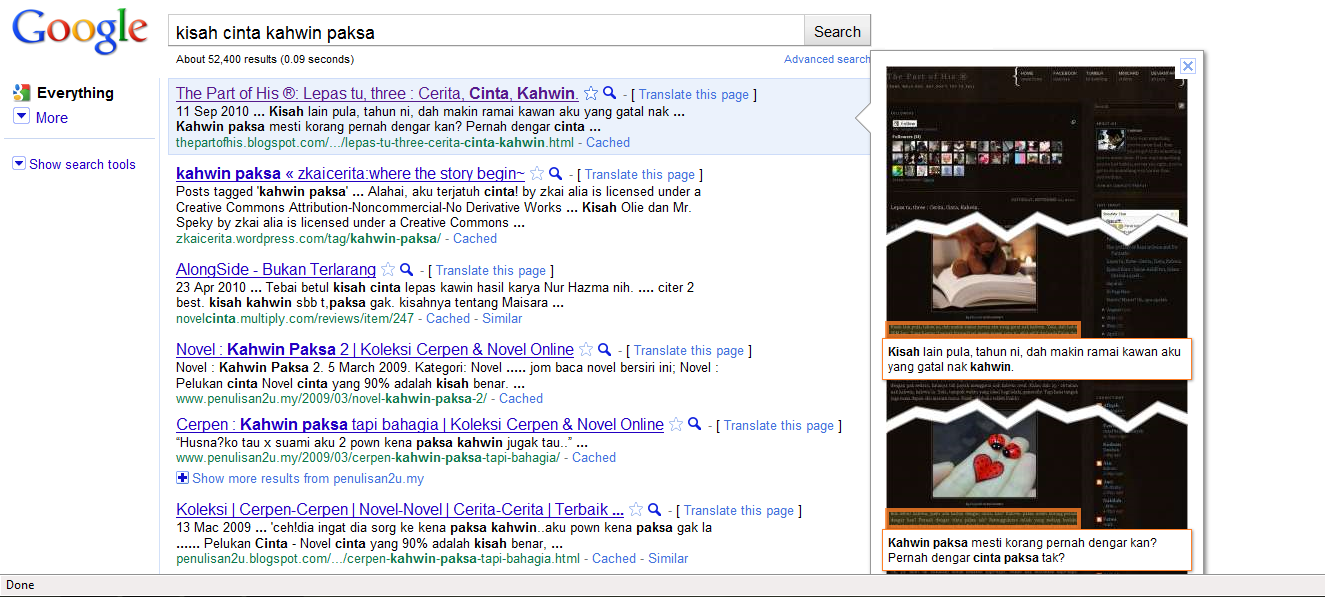Open 'Koleksi | Cerpen-Cerpen | Novel-Novel' result title
The height and width of the screenshot is (597, 1325).
coord(400,509)
